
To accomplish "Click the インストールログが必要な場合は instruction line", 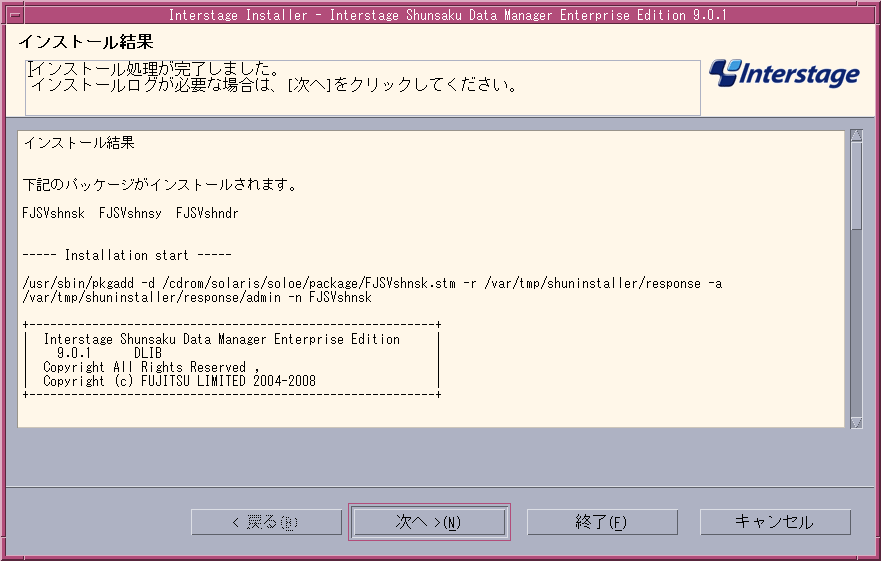I will (274, 85).
